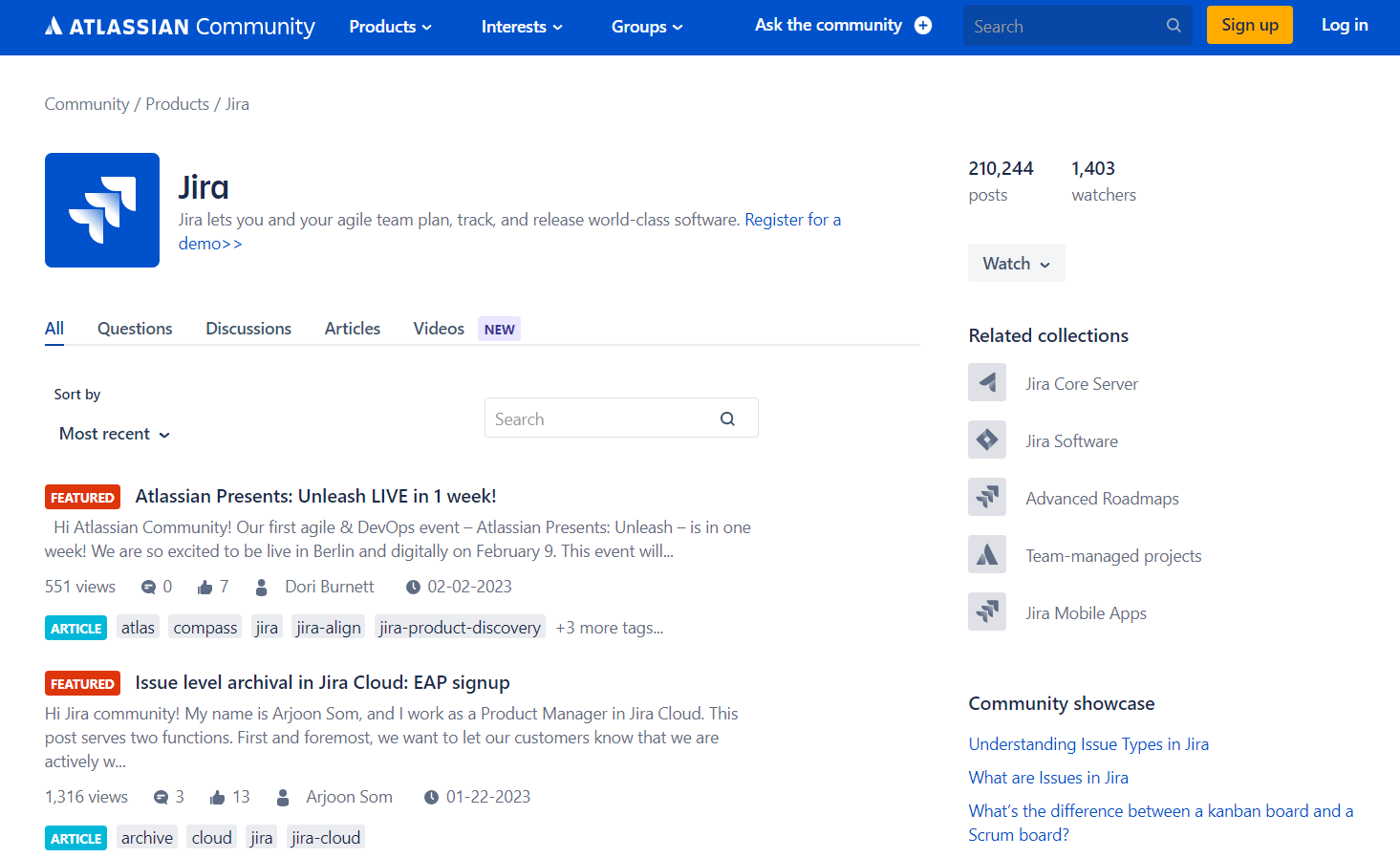Screen dimensions: 1400x858
Task: Click the jira-cloud tag
Action: (x=326, y=838)
